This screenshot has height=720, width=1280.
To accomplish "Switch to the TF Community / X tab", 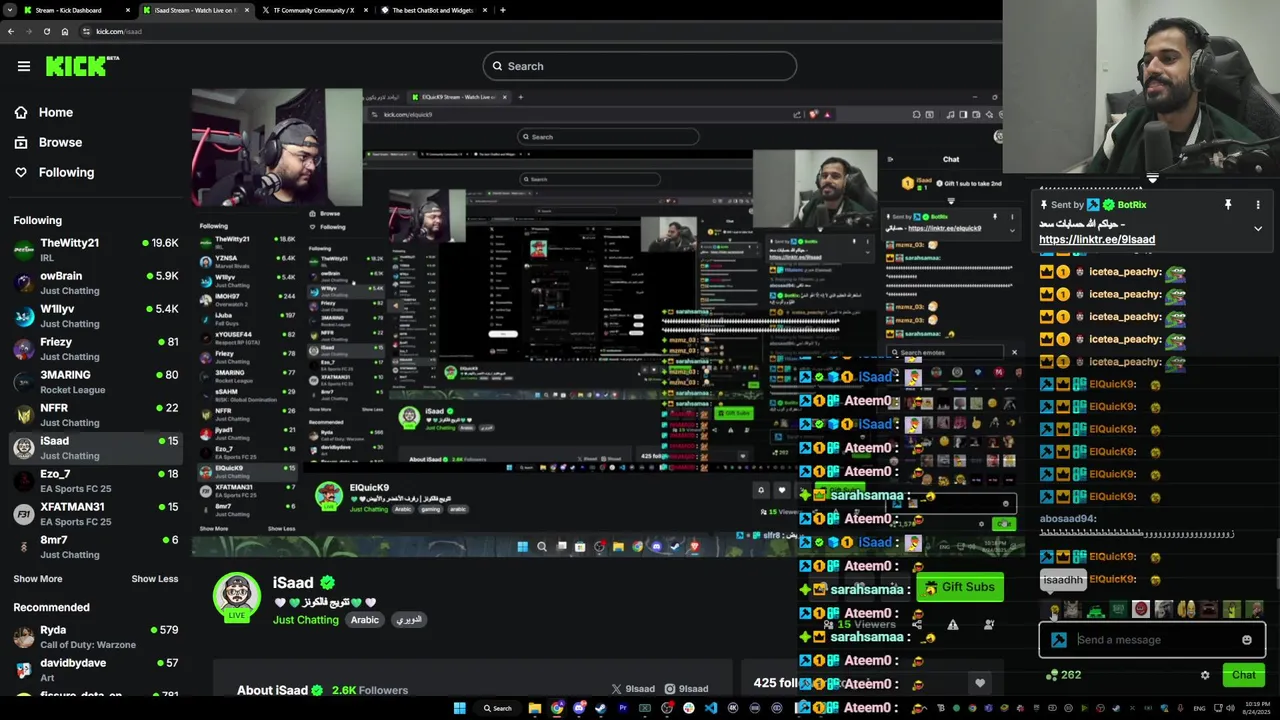I will (314, 10).
